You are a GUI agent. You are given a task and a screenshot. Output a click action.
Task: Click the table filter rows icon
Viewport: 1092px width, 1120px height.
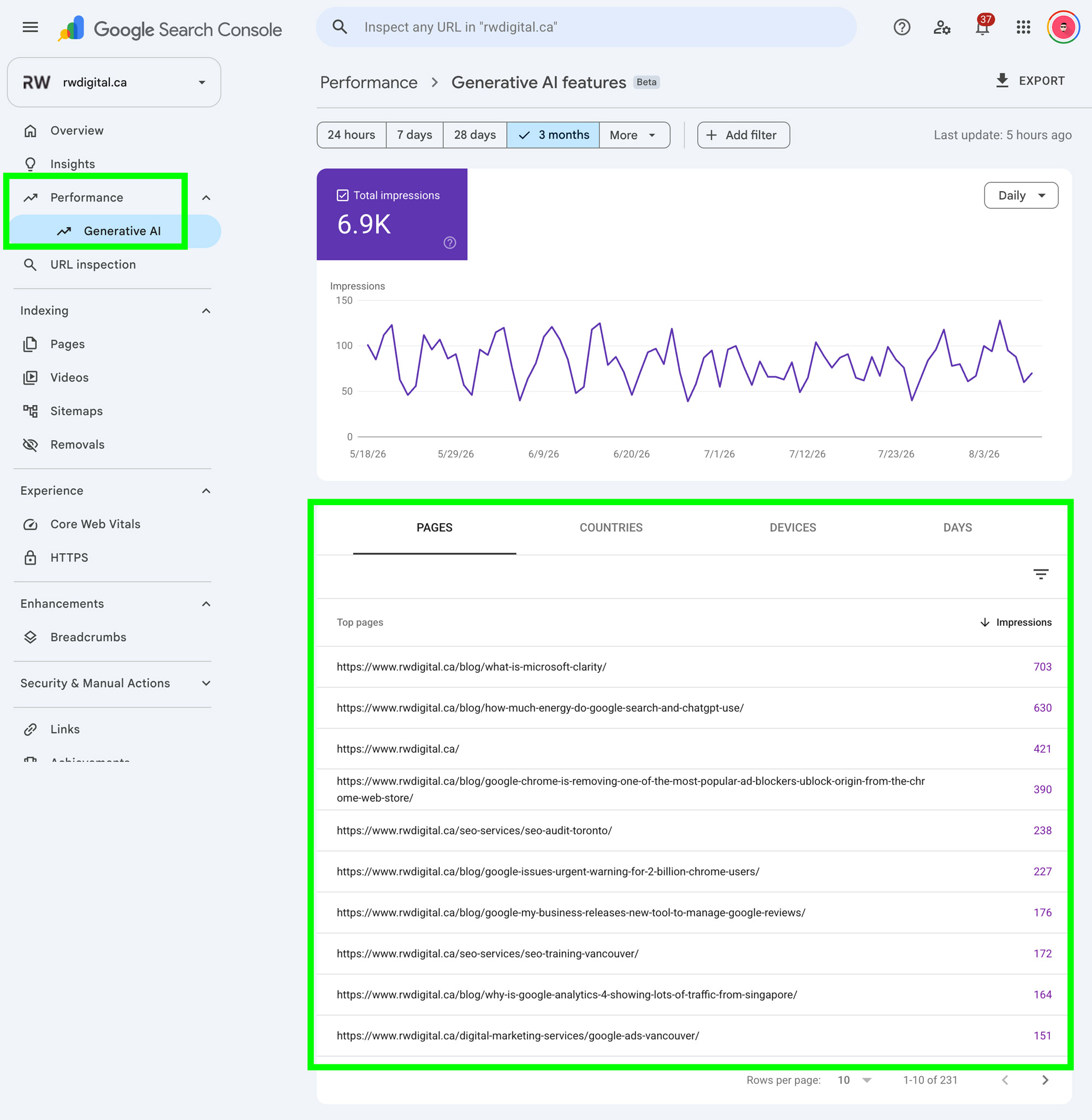coord(1040,574)
